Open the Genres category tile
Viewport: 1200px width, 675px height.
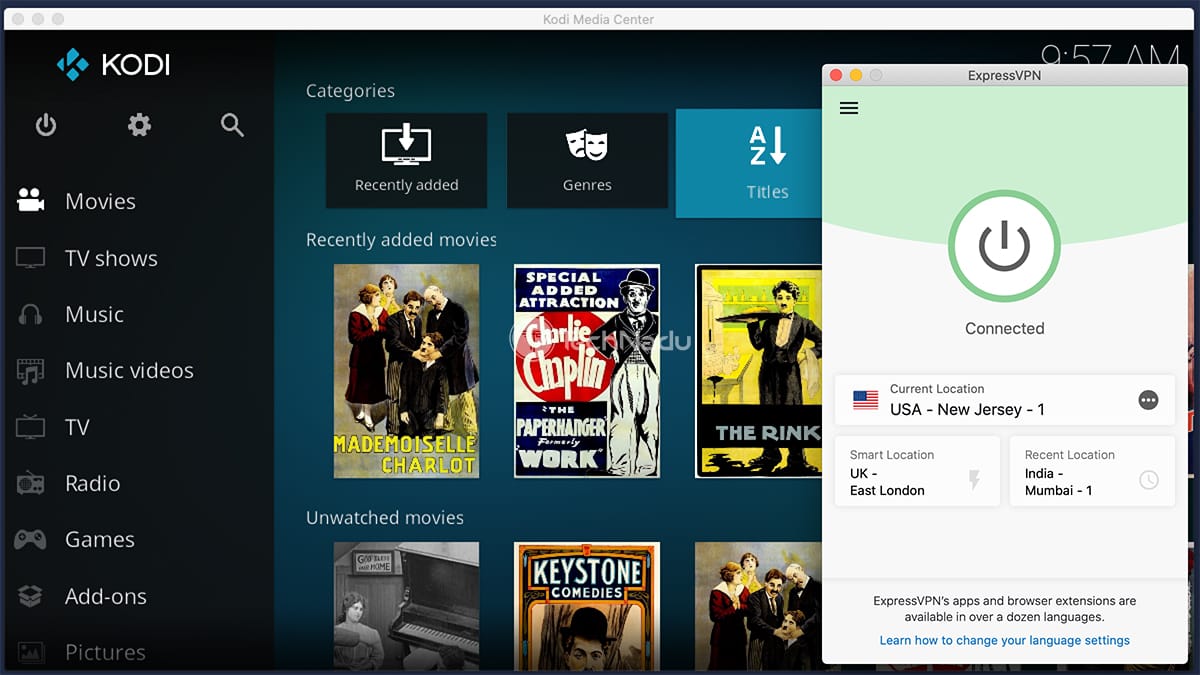pos(587,160)
